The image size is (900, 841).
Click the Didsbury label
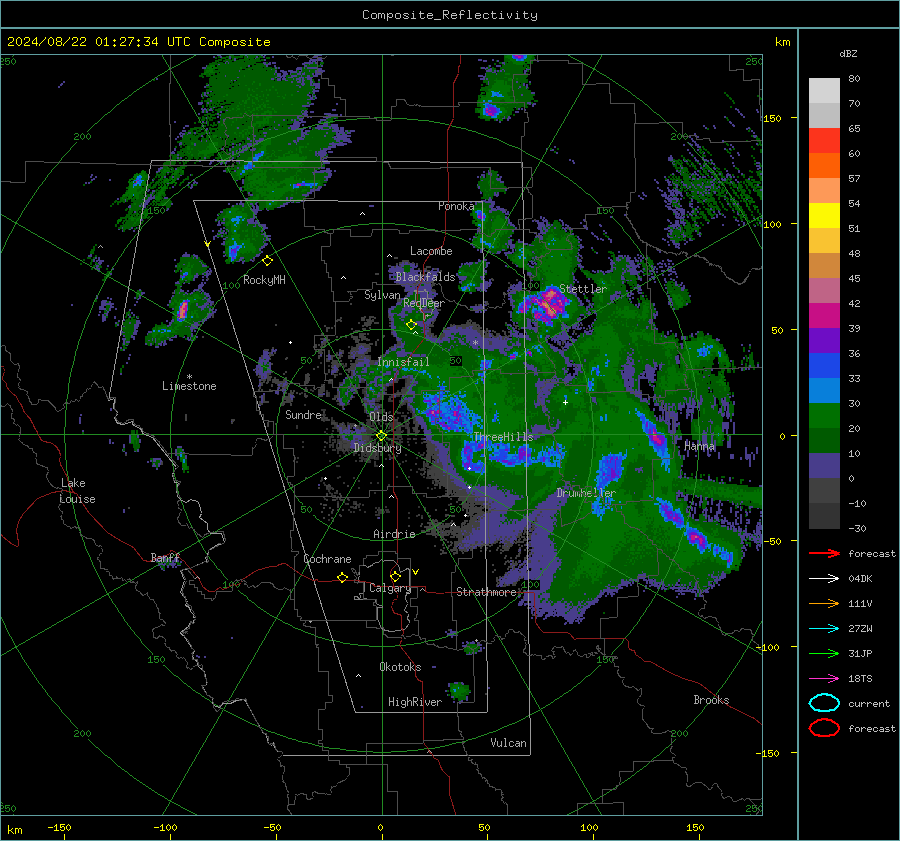378,448
